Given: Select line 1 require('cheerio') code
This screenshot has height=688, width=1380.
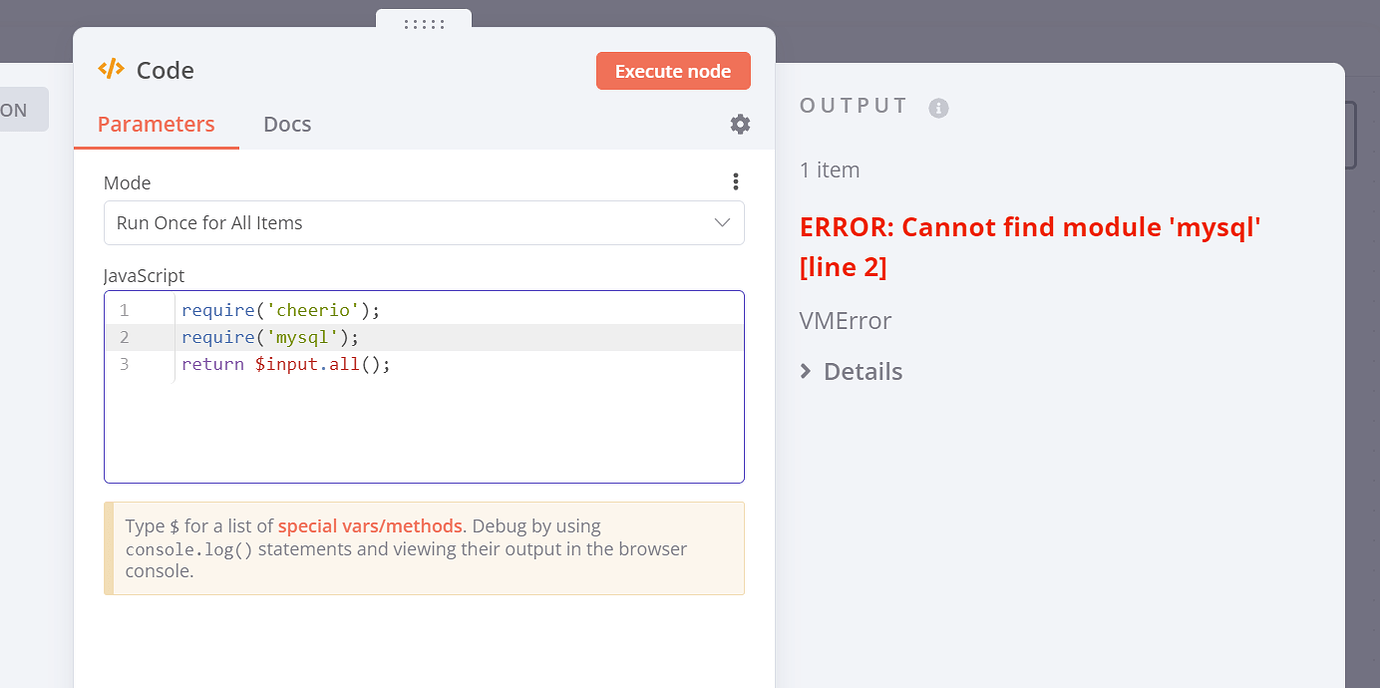Looking at the screenshot, I should (281, 310).
